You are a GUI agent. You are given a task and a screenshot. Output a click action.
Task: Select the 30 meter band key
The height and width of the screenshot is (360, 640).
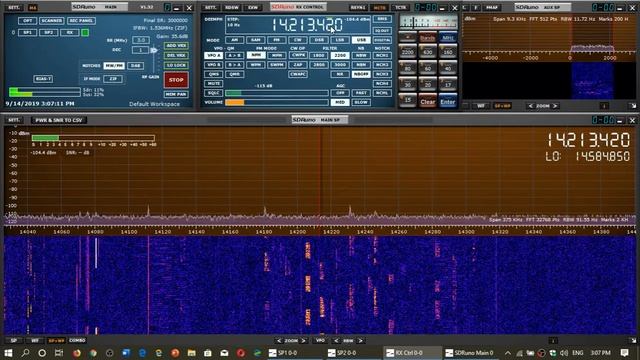coord(407,84)
